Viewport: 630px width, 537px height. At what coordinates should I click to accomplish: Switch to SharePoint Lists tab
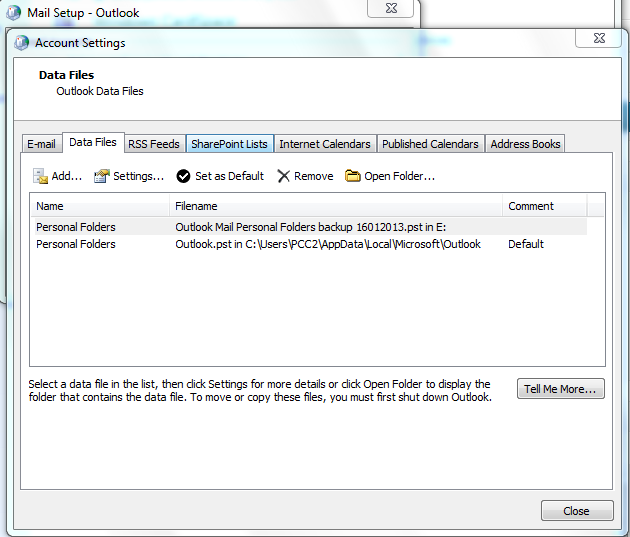coord(229,144)
